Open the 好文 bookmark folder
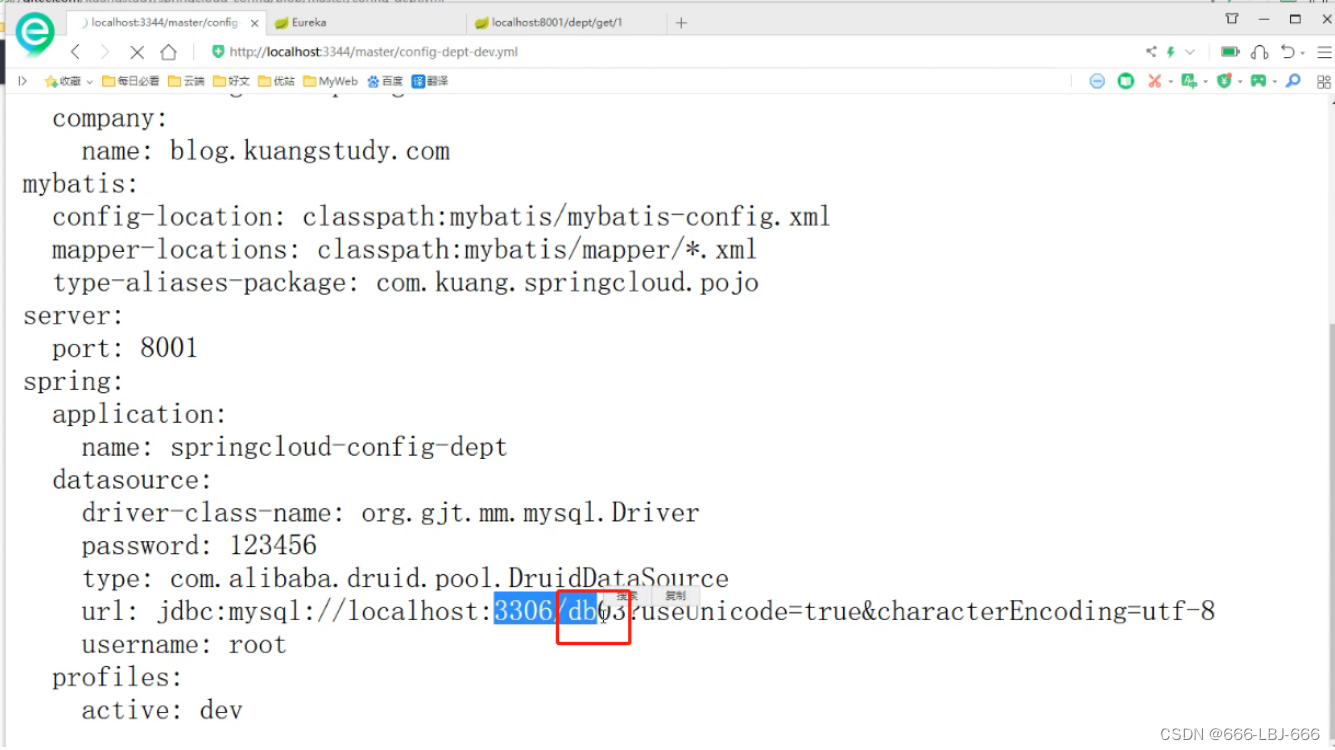The width and height of the screenshot is (1335, 750). click(x=231, y=81)
